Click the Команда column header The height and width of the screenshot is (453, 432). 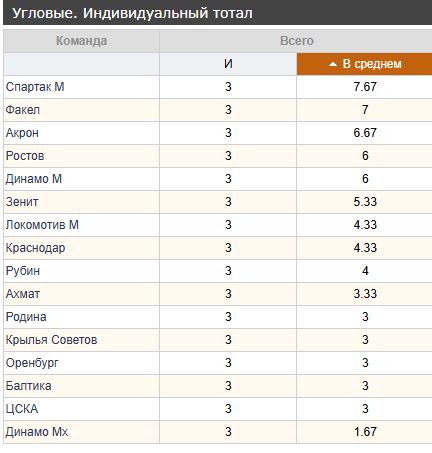pos(81,41)
